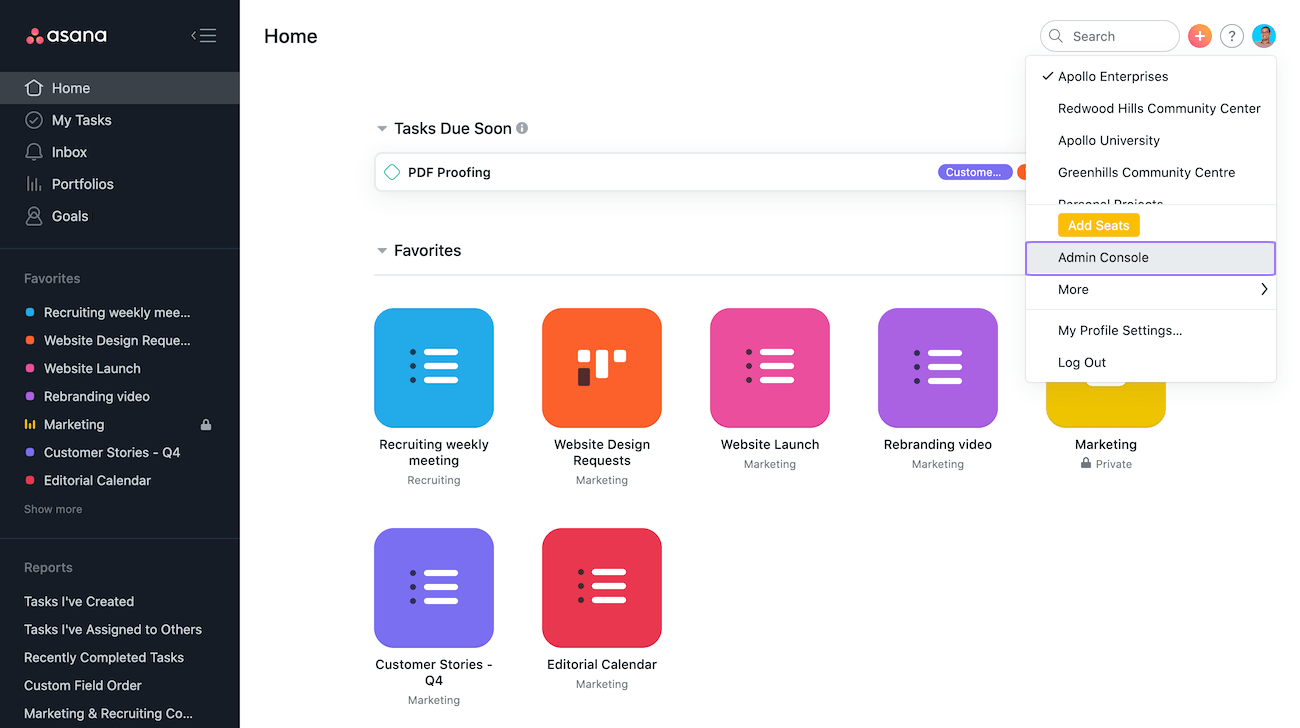
Task: Click the Portfolios bar chart icon
Action: pos(34,184)
